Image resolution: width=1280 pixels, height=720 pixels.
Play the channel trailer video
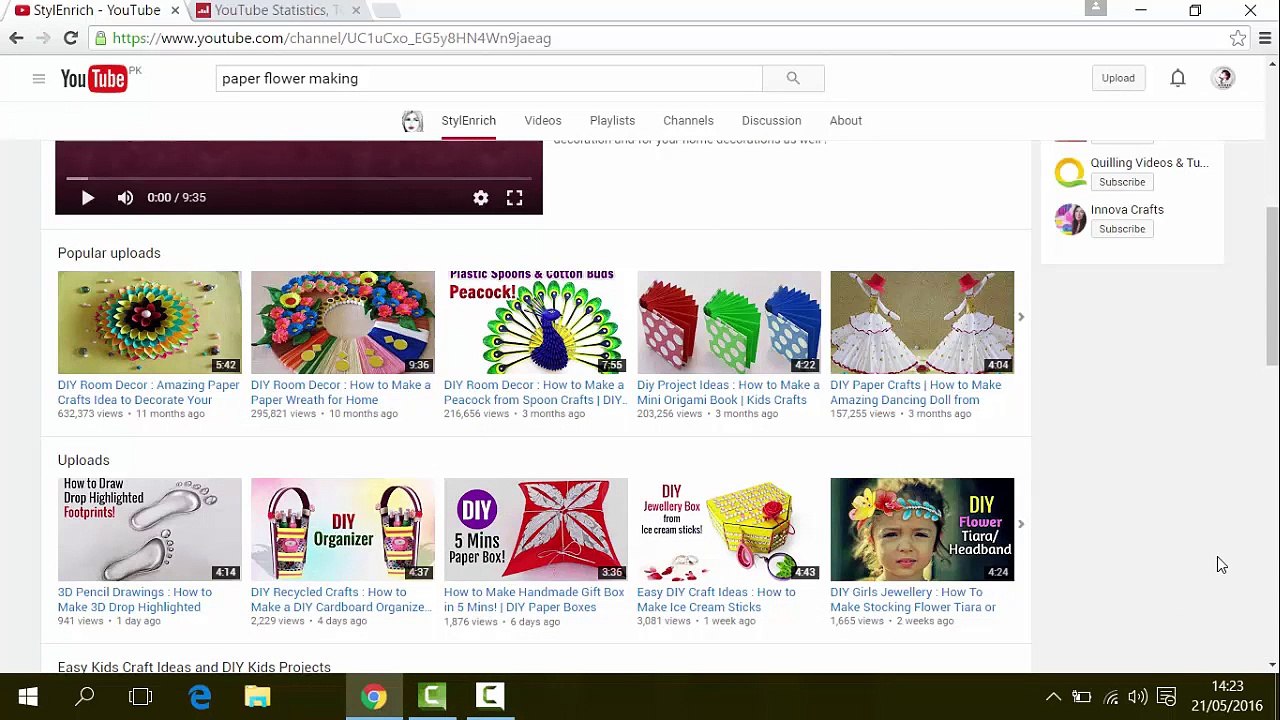click(x=87, y=198)
